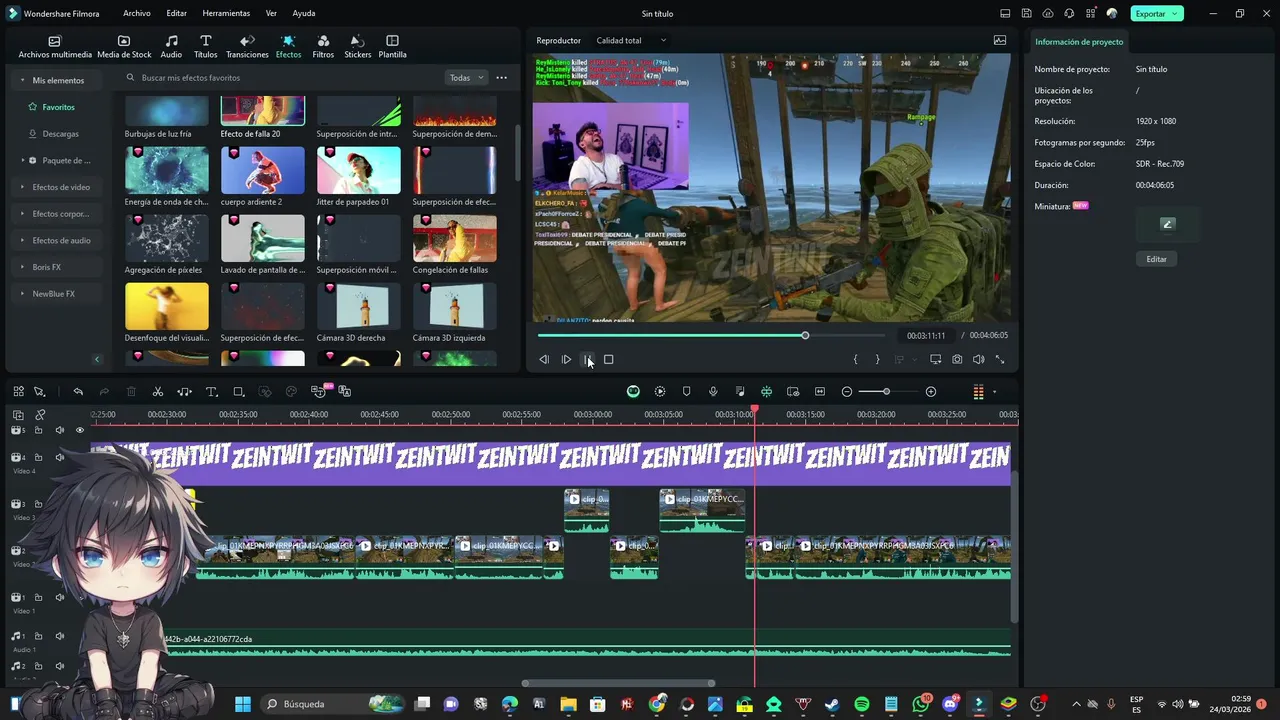Image resolution: width=1280 pixels, height=720 pixels.
Task: Click the zoom out timeline minus button
Action: click(847, 392)
